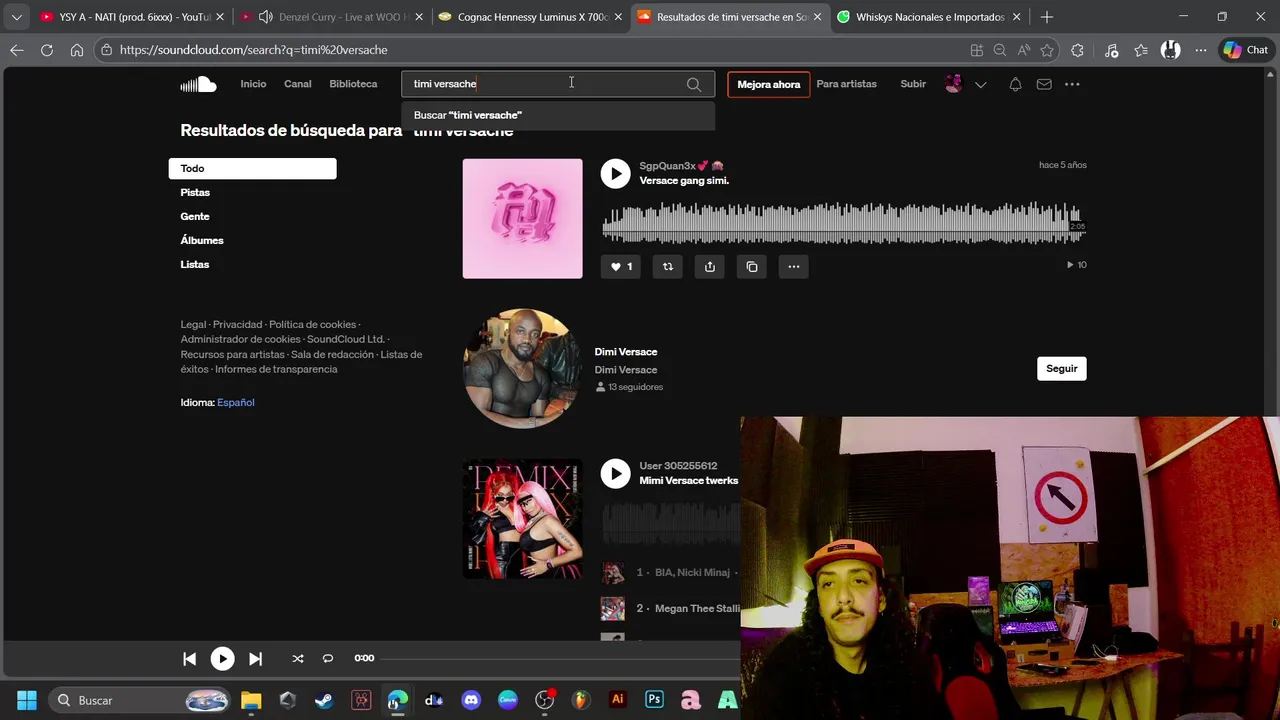1280x720 pixels.
Task: Open the Dimi Versace round avatar
Action: (522, 368)
